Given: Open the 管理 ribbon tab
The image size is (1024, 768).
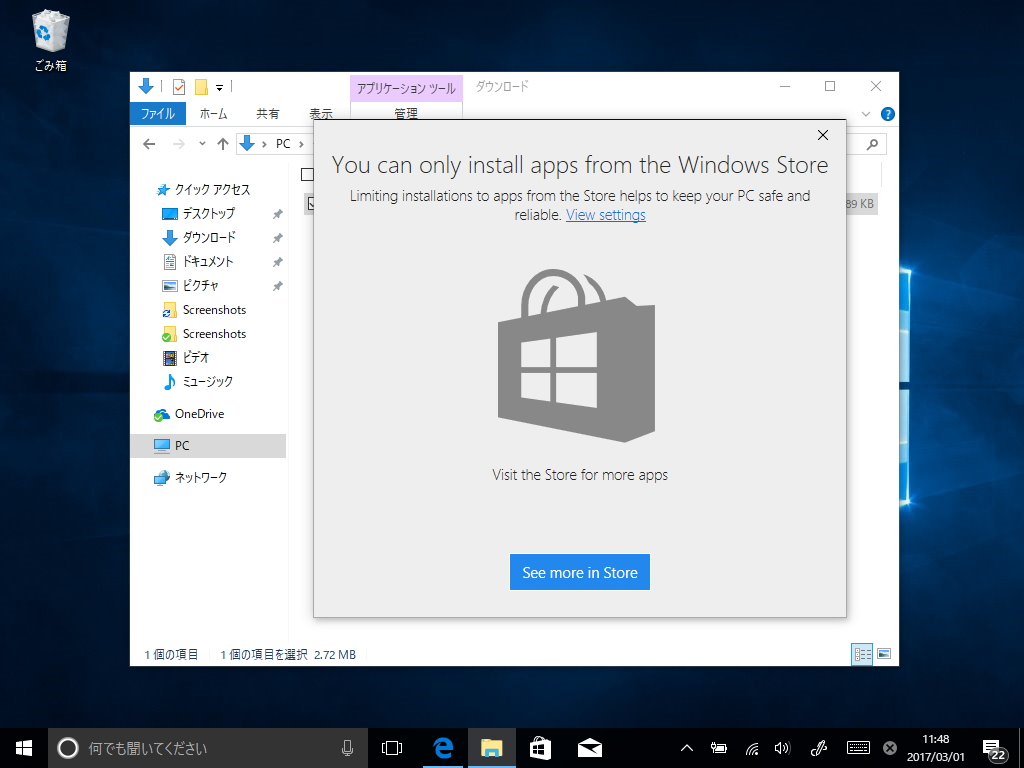Looking at the screenshot, I should pyautogui.click(x=406, y=112).
